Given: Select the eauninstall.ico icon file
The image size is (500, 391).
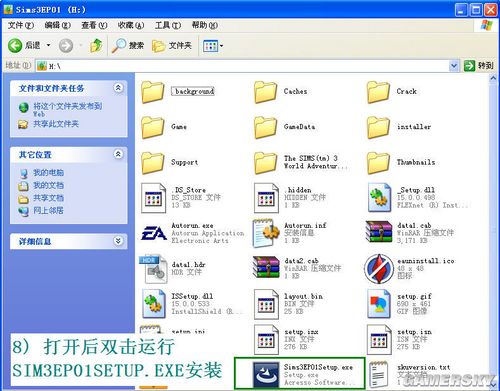Looking at the screenshot, I should (x=379, y=269).
